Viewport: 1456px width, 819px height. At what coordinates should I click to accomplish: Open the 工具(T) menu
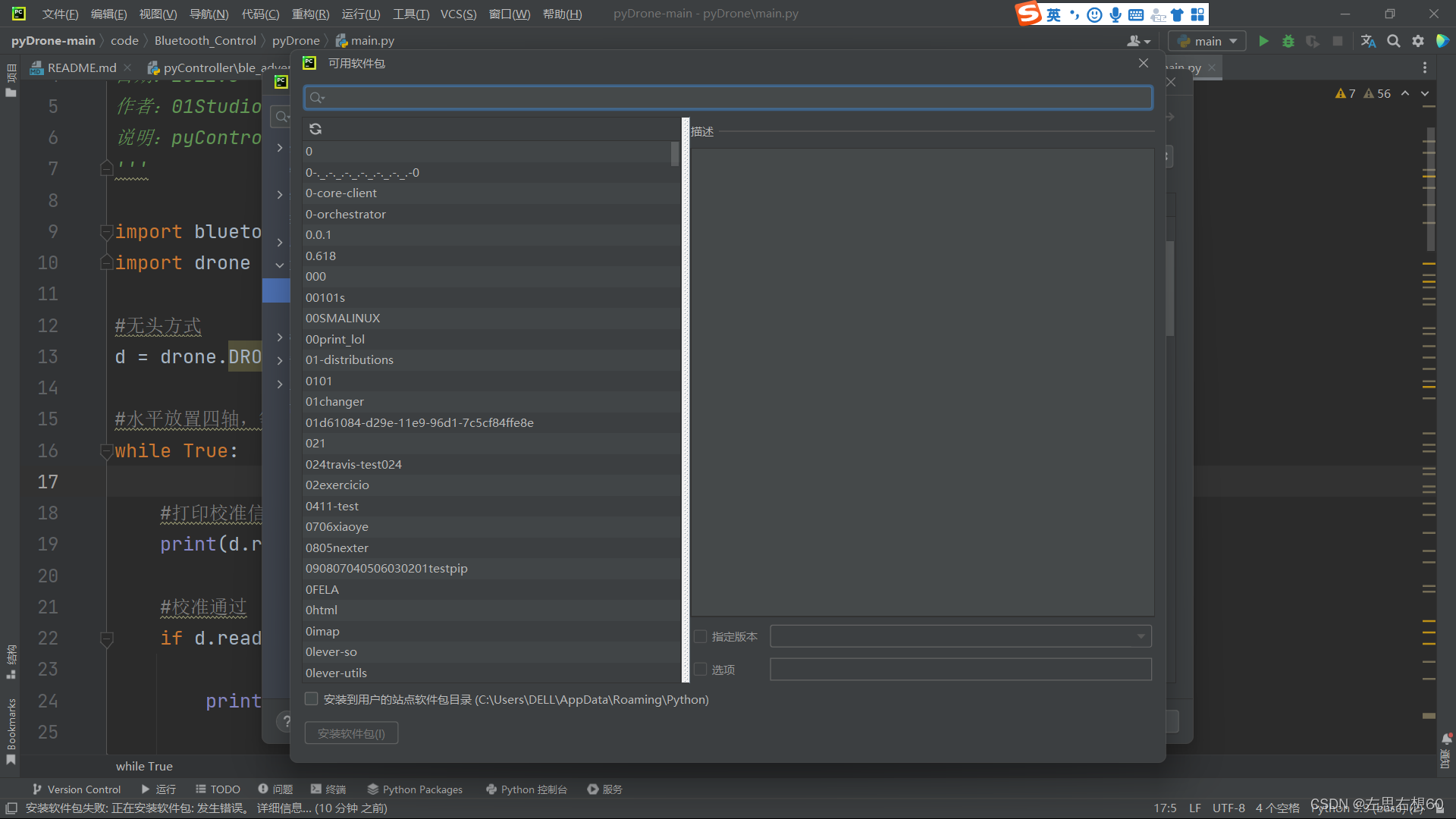411,14
